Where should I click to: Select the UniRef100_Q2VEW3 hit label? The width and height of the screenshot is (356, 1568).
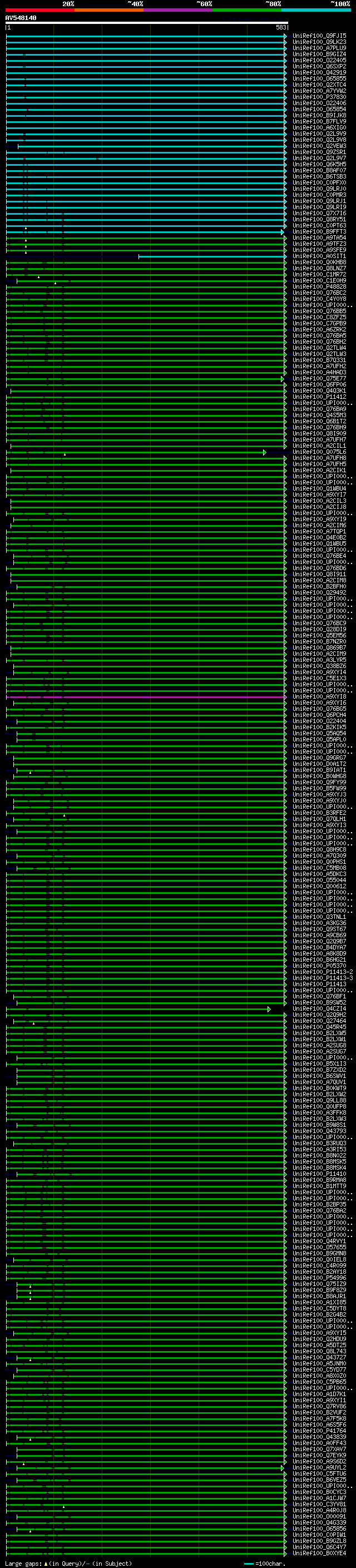[x=319, y=146]
